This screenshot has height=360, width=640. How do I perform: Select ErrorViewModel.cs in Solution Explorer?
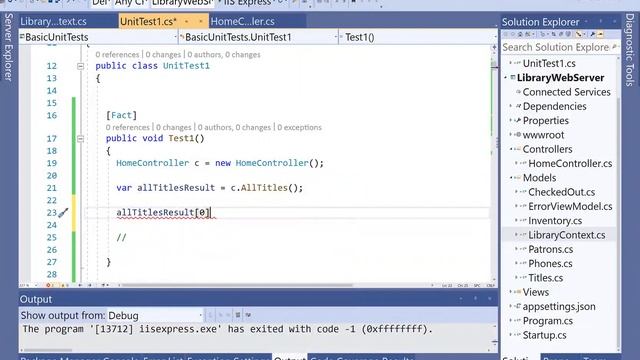(x=570, y=206)
